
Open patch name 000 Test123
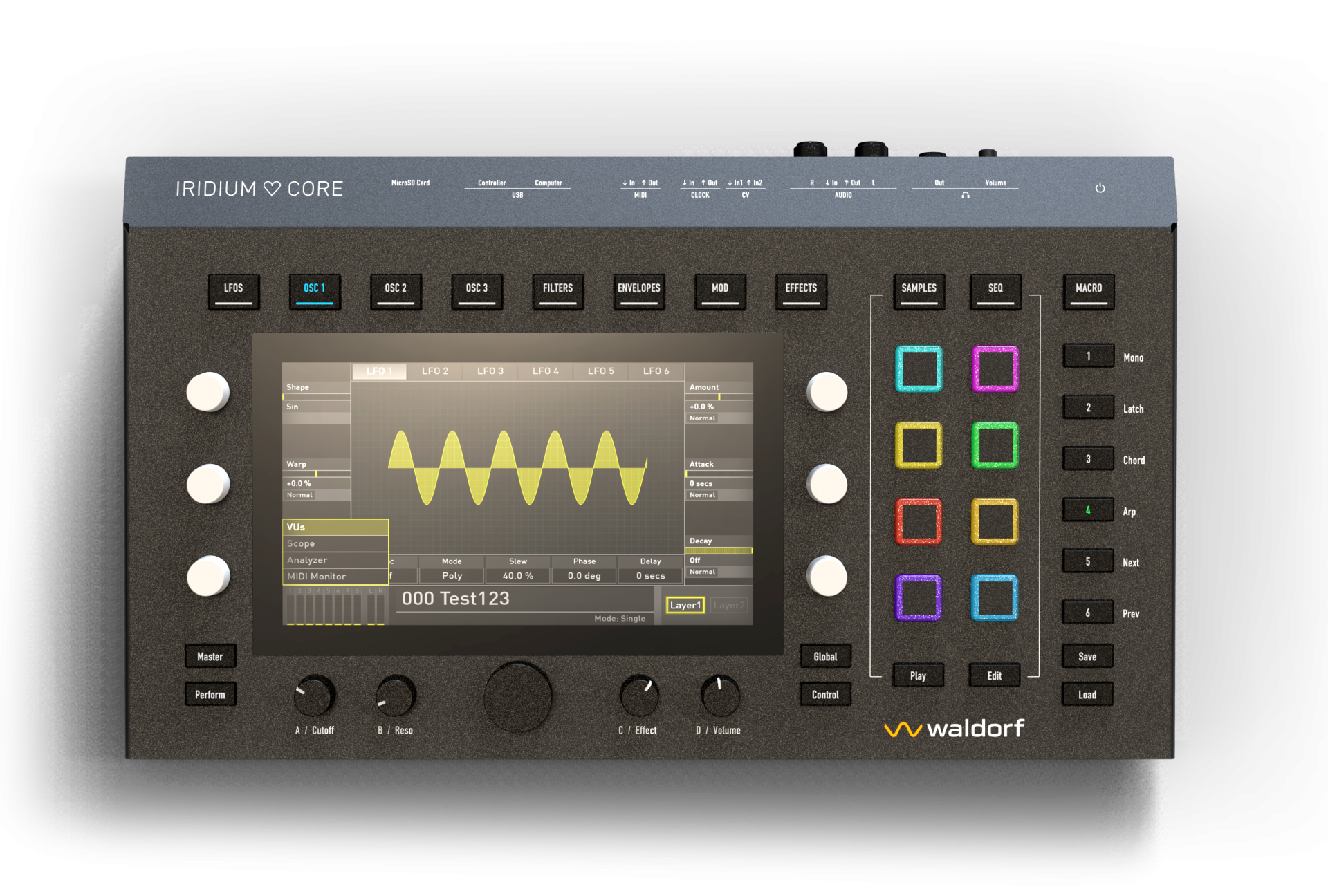coord(456,599)
